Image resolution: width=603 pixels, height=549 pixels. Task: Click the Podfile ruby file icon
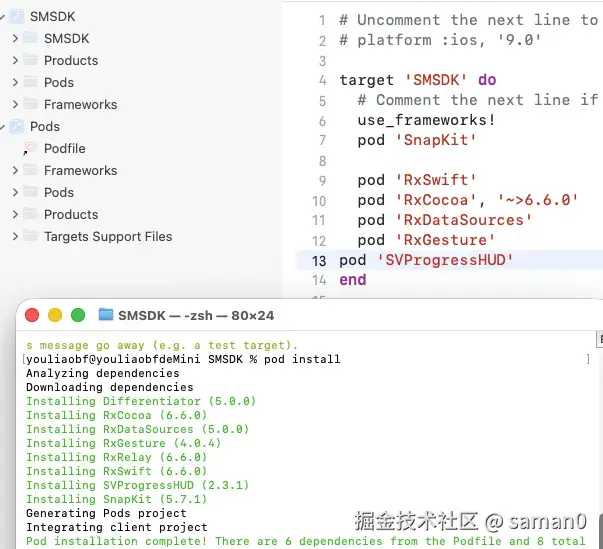30,148
